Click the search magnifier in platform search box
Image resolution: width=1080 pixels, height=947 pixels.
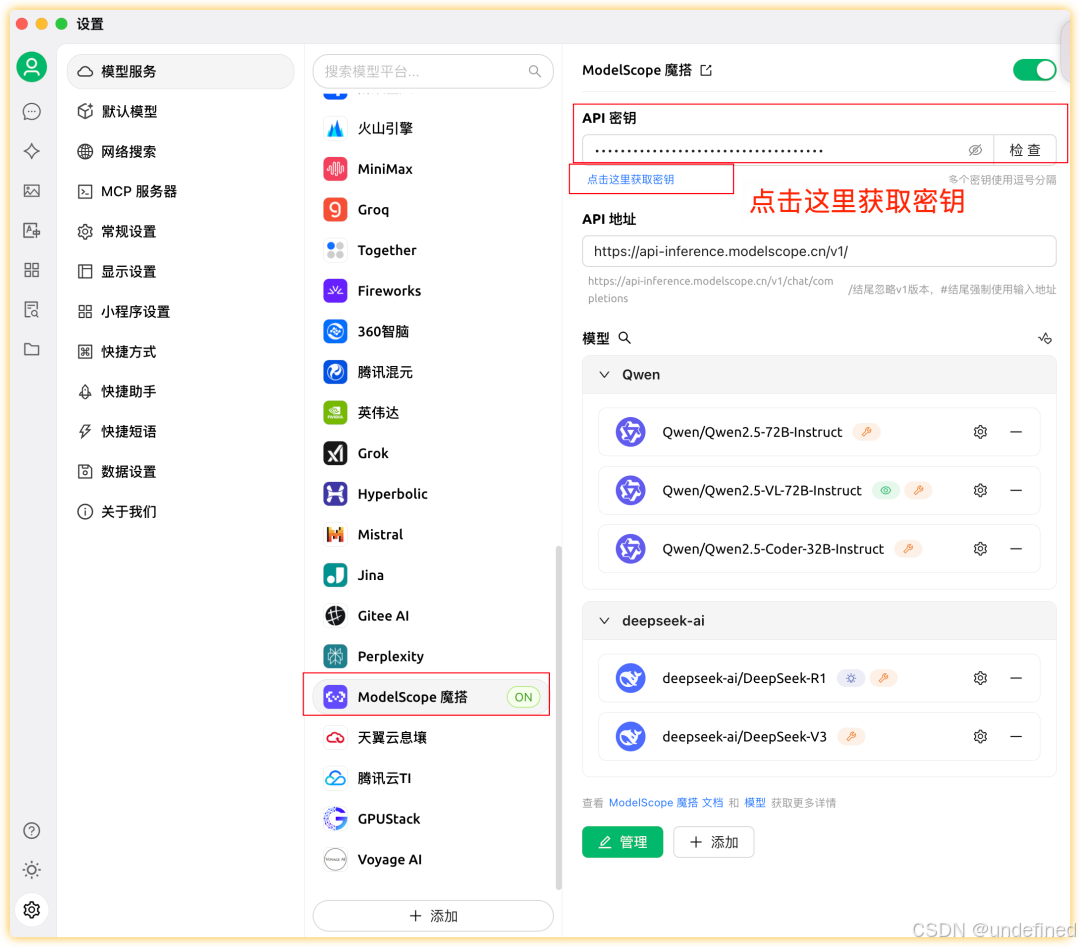pyautogui.click(x=534, y=71)
